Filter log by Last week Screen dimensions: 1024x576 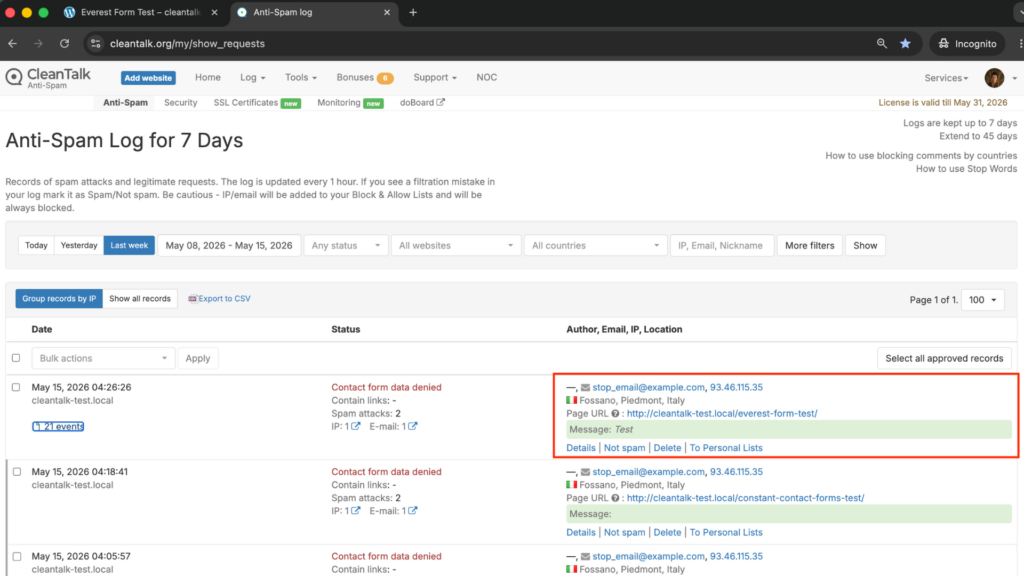pos(129,246)
